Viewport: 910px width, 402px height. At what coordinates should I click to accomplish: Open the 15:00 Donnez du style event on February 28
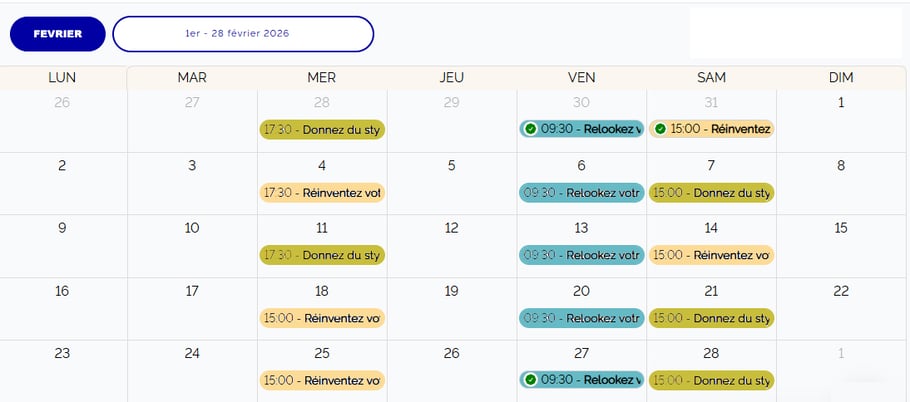711,380
